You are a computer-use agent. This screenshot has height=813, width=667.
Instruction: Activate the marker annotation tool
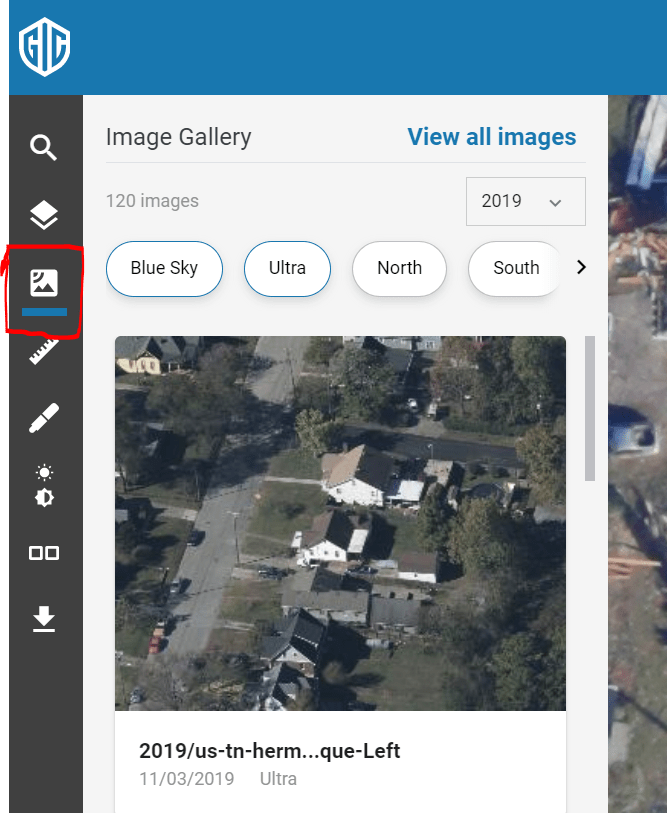pyautogui.click(x=44, y=418)
